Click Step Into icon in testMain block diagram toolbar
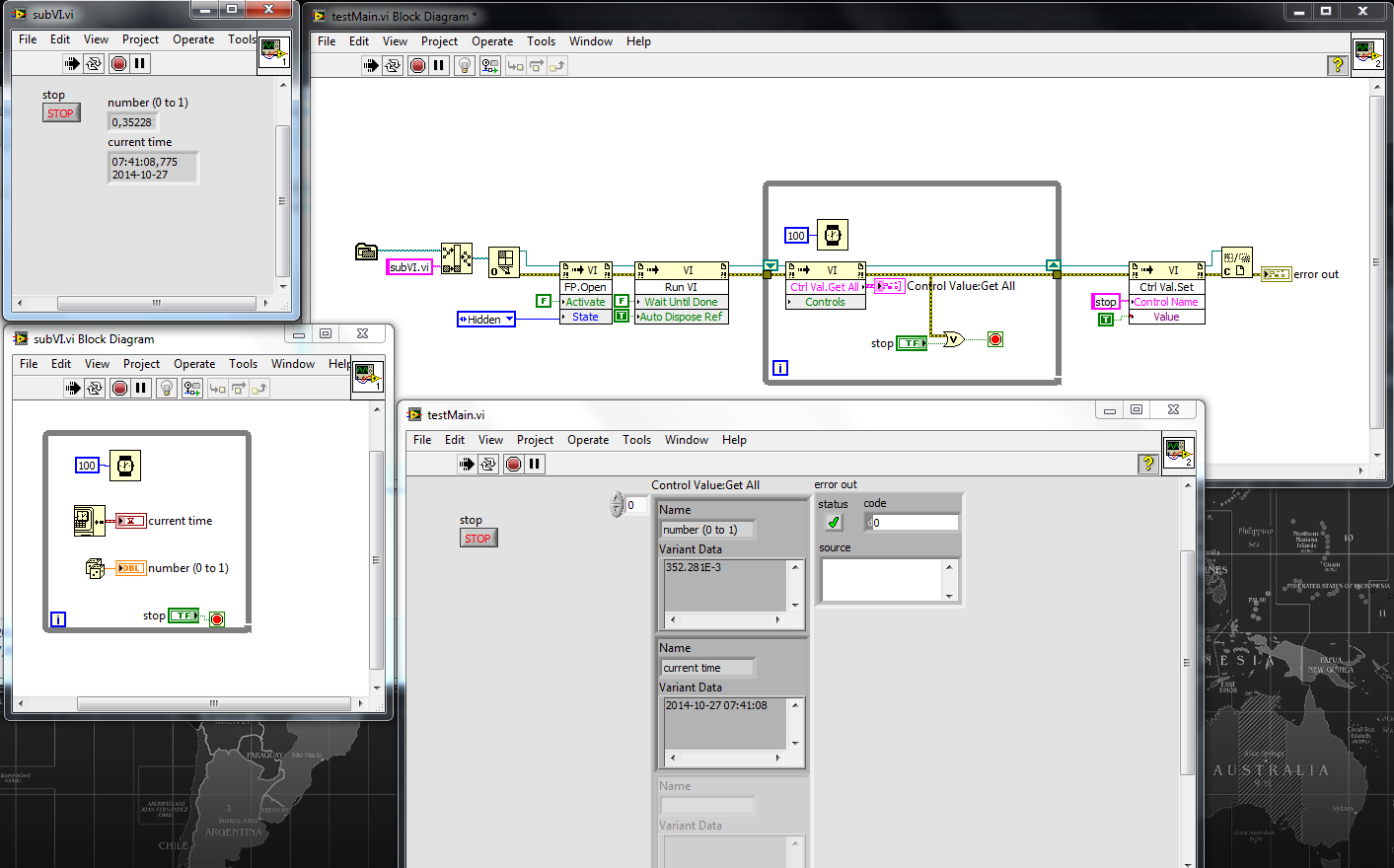The image size is (1394, 868). [515, 66]
